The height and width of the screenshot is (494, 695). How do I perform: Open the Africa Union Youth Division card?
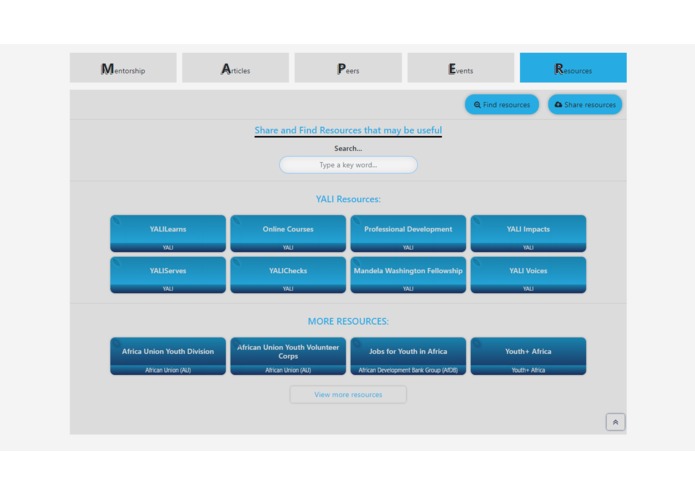[168, 356]
